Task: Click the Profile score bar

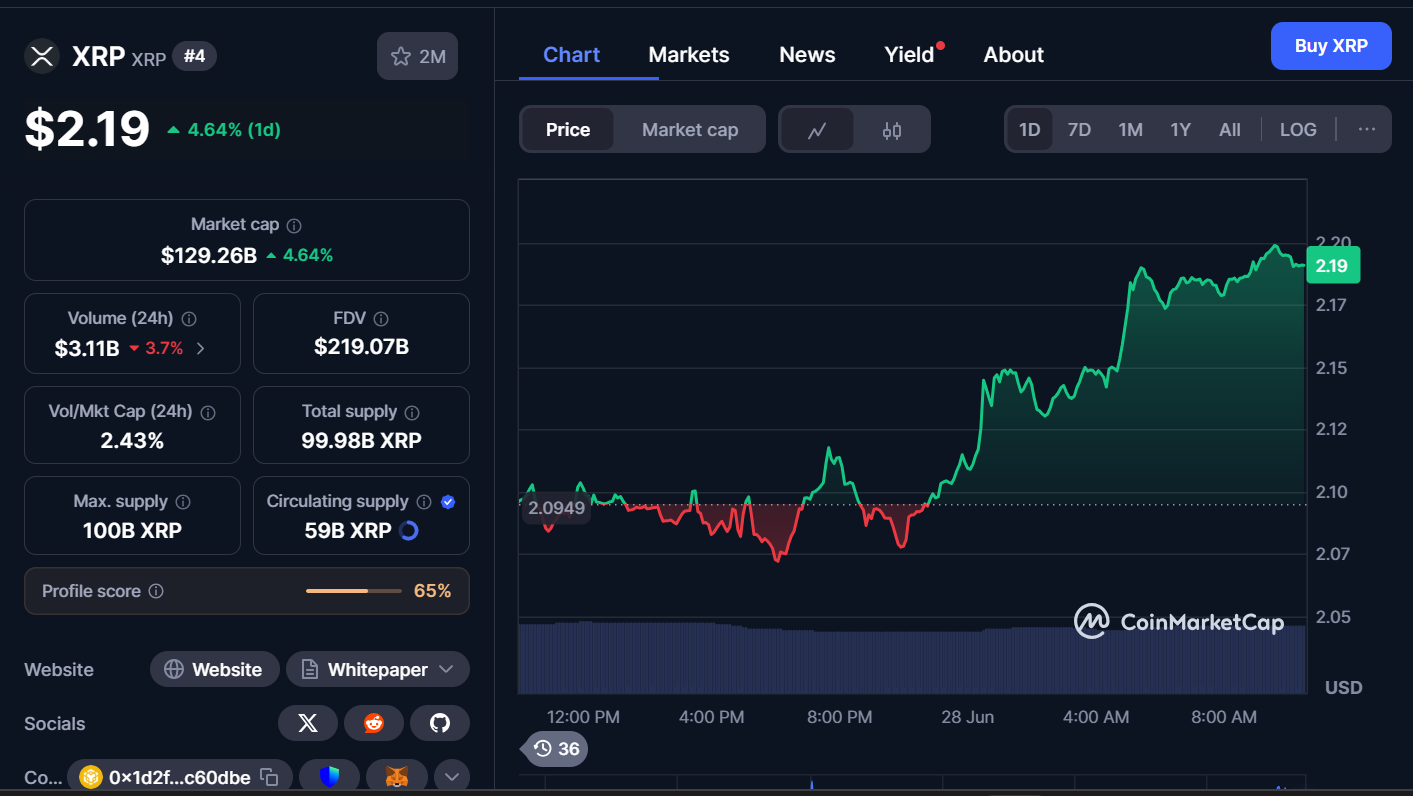Action: [353, 591]
